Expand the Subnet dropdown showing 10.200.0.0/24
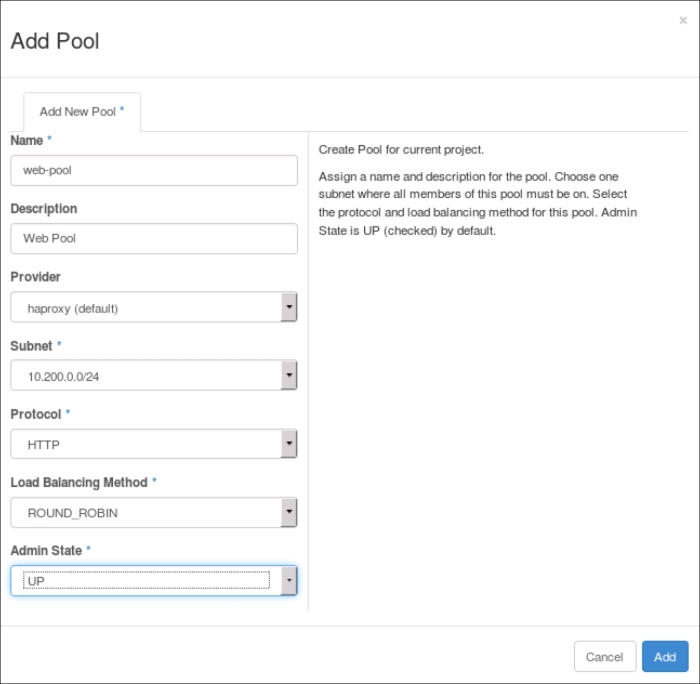Image resolution: width=700 pixels, height=684 pixels. click(x=154, y=376)
